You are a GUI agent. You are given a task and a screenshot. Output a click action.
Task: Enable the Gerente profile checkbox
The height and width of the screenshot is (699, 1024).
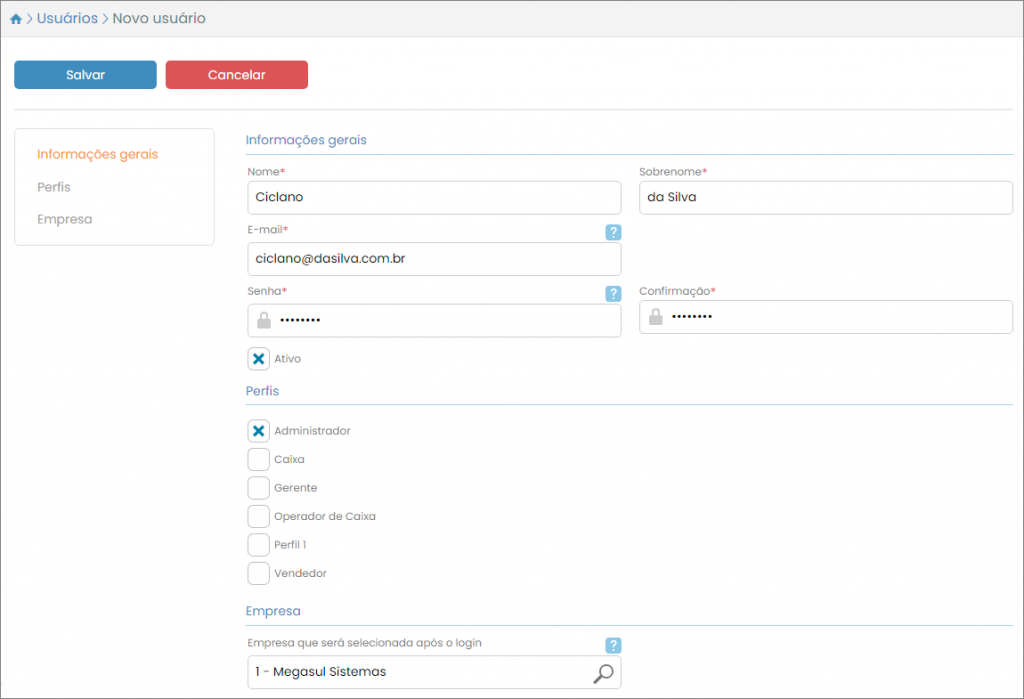[258, 488]
